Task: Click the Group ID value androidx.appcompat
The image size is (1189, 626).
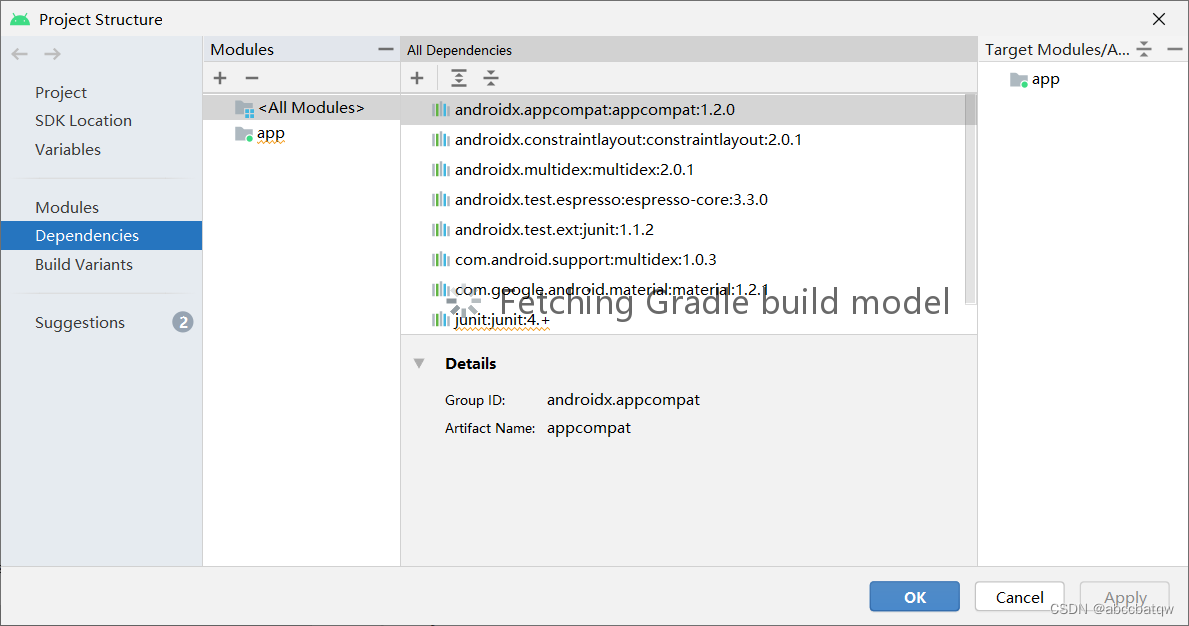Action: tap(623, 399)
